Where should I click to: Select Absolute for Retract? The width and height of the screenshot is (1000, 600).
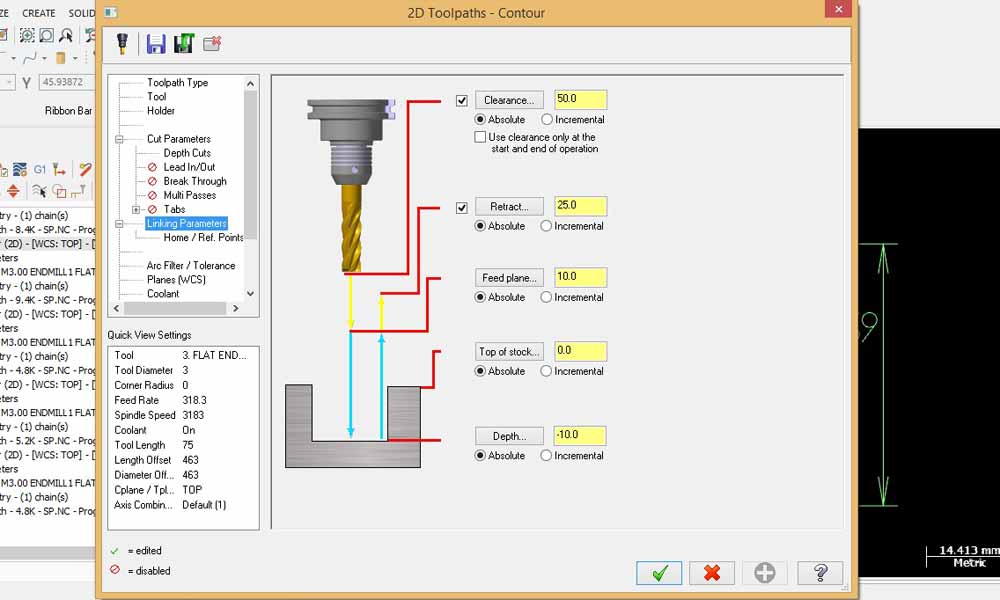pyautogui.click(x=480, y=226)
